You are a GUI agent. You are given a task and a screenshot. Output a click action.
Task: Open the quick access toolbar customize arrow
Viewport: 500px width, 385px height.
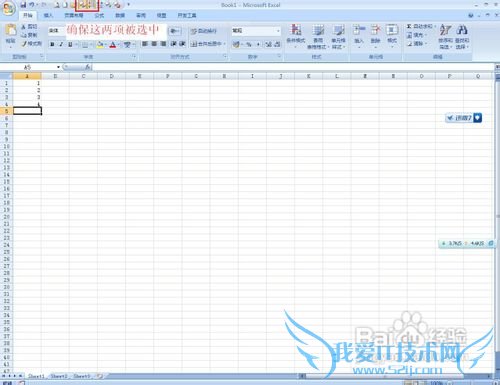[x=128, y=5]
